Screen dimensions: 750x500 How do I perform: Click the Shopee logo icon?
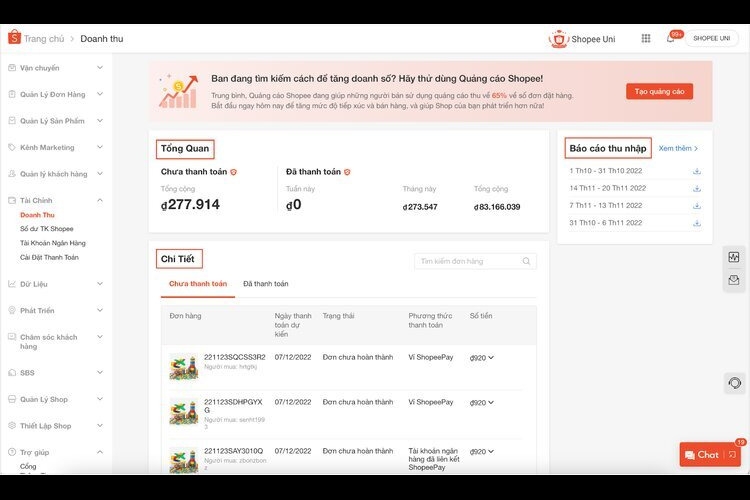pyautogui.click(x=14, y=37)
